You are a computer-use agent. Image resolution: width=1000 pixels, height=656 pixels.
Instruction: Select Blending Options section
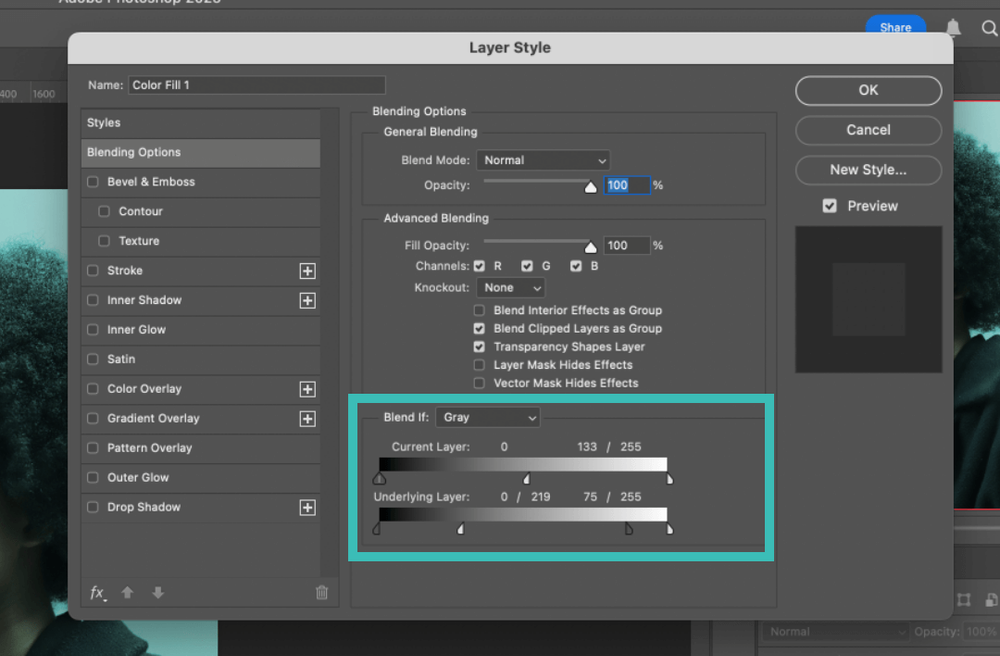(201, 152)
